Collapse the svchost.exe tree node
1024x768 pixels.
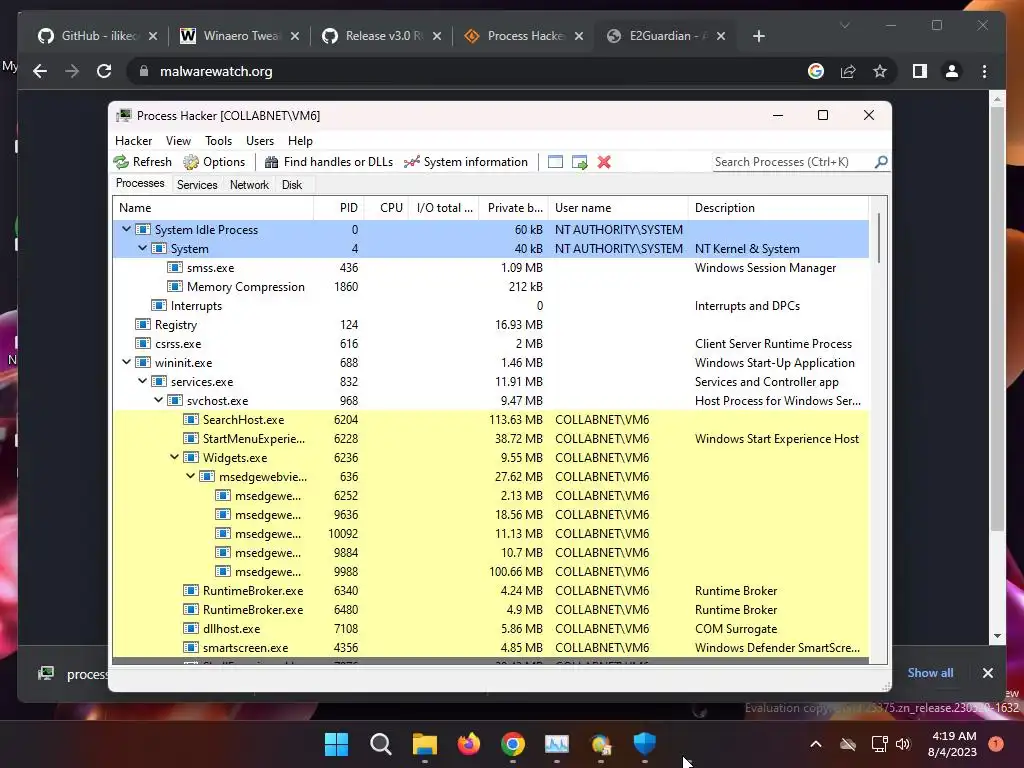click(x=159, y=400)
